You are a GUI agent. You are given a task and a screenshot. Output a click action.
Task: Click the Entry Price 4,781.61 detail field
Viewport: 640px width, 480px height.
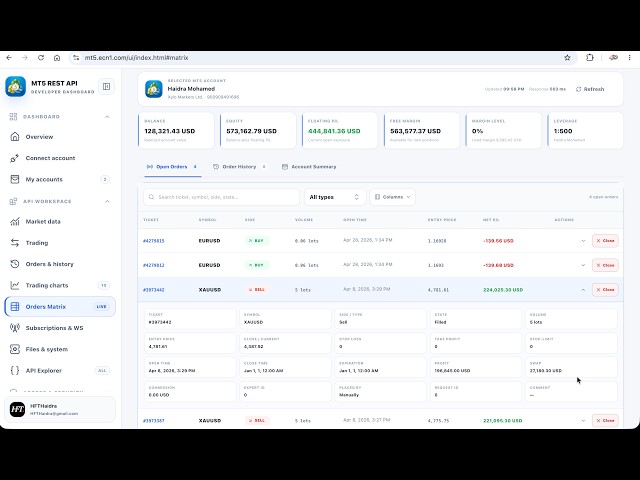190,343
